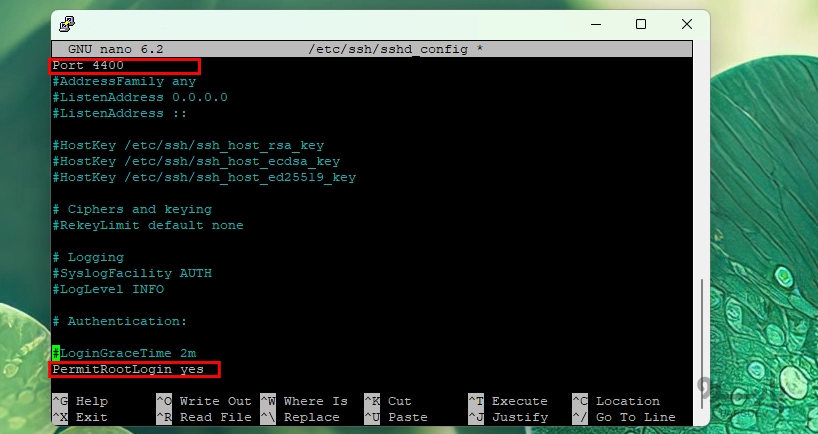The image size is (818, 434).
Task: Close the PuTTY terminal window
Action: [x=688, y=24]
